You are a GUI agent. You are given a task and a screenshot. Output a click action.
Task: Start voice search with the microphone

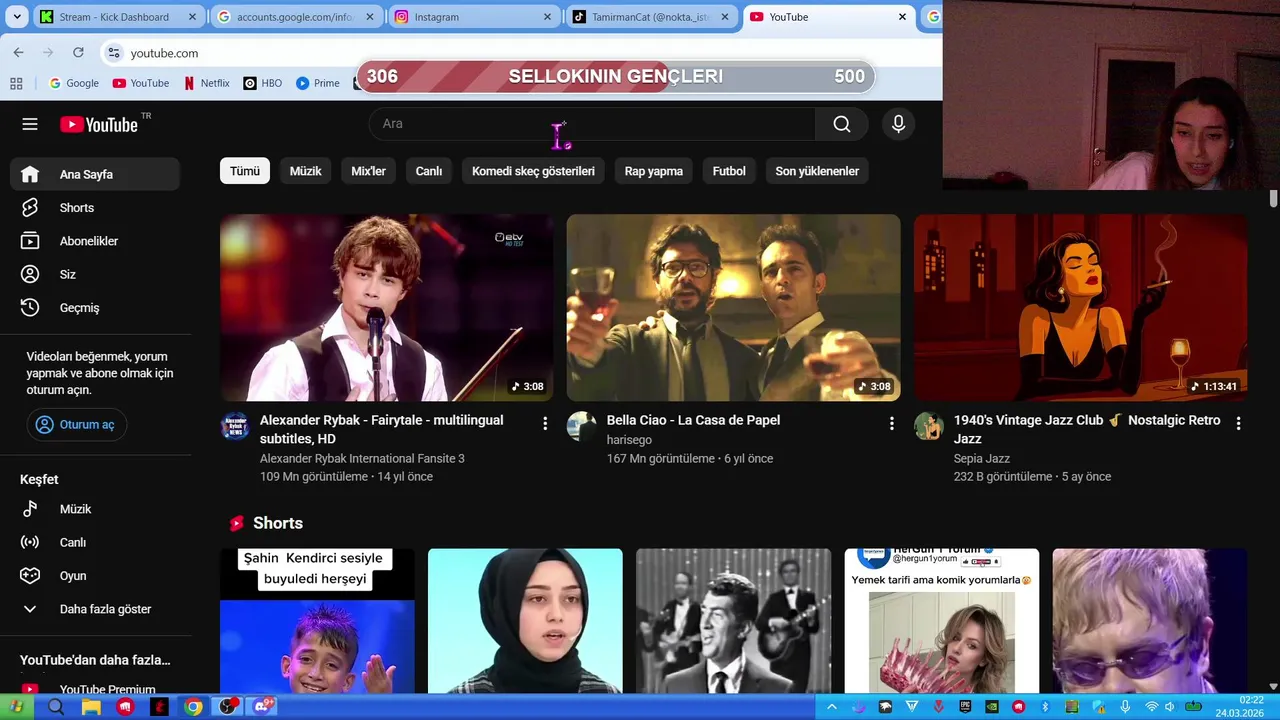[898, 124]
